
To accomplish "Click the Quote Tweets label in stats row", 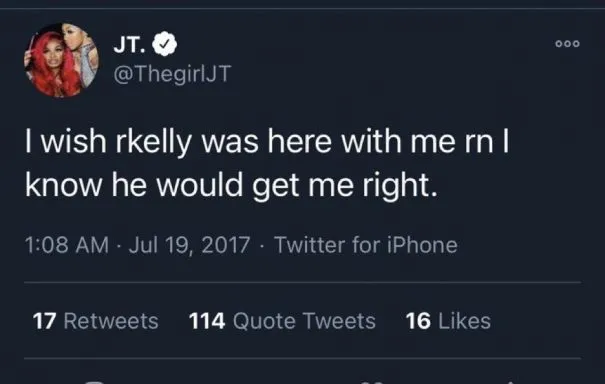I will (304, 321).
